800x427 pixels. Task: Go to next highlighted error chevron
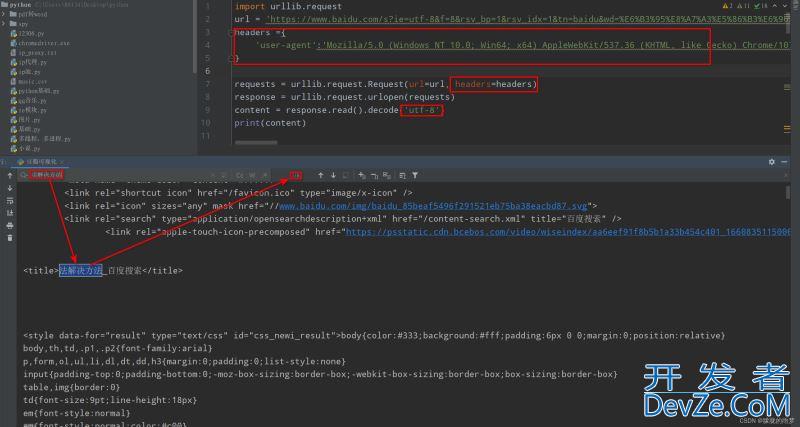(x=785, y=6)
